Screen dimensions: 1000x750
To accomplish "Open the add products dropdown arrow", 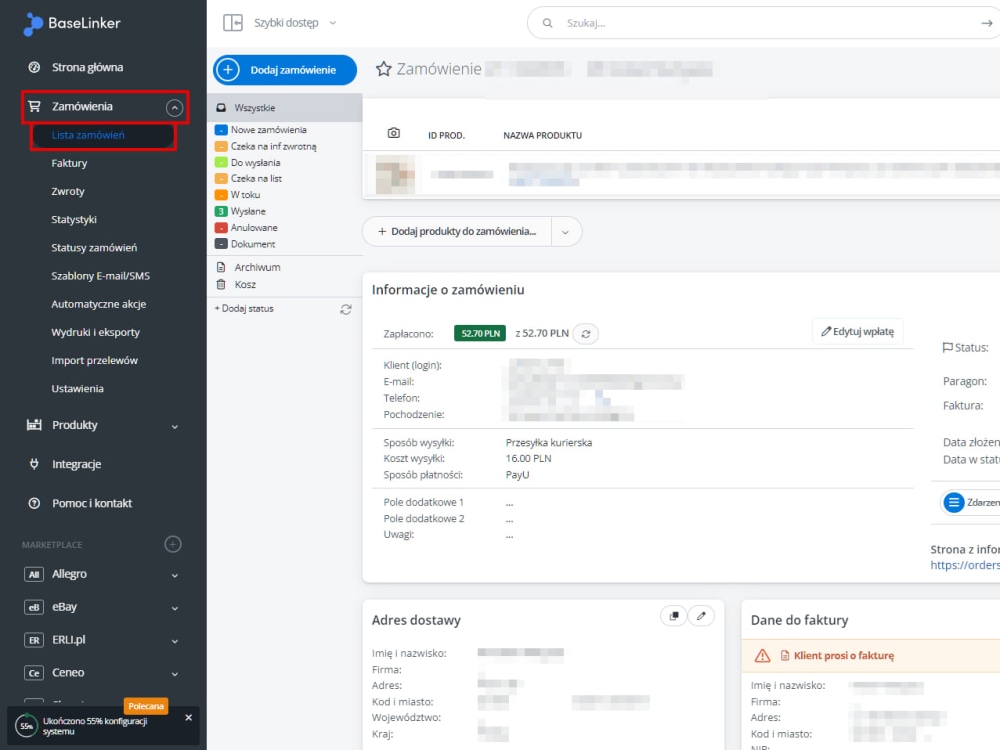I will 565,232.
